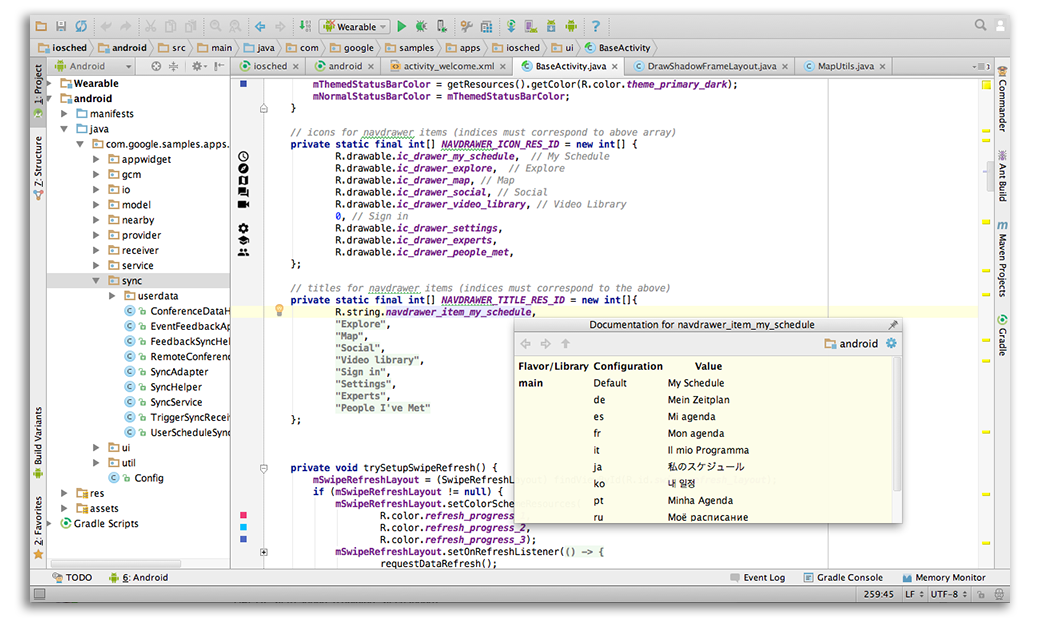The height and width of the screenshot is (633, 1040).
Task: Switch to the DrawShadowFrameLayout.java tab
Action: [x=711, y=66]
